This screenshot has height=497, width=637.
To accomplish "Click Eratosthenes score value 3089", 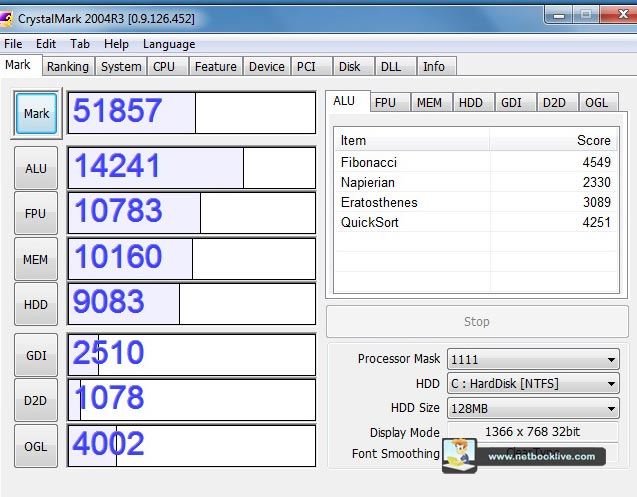I will 596,202.
